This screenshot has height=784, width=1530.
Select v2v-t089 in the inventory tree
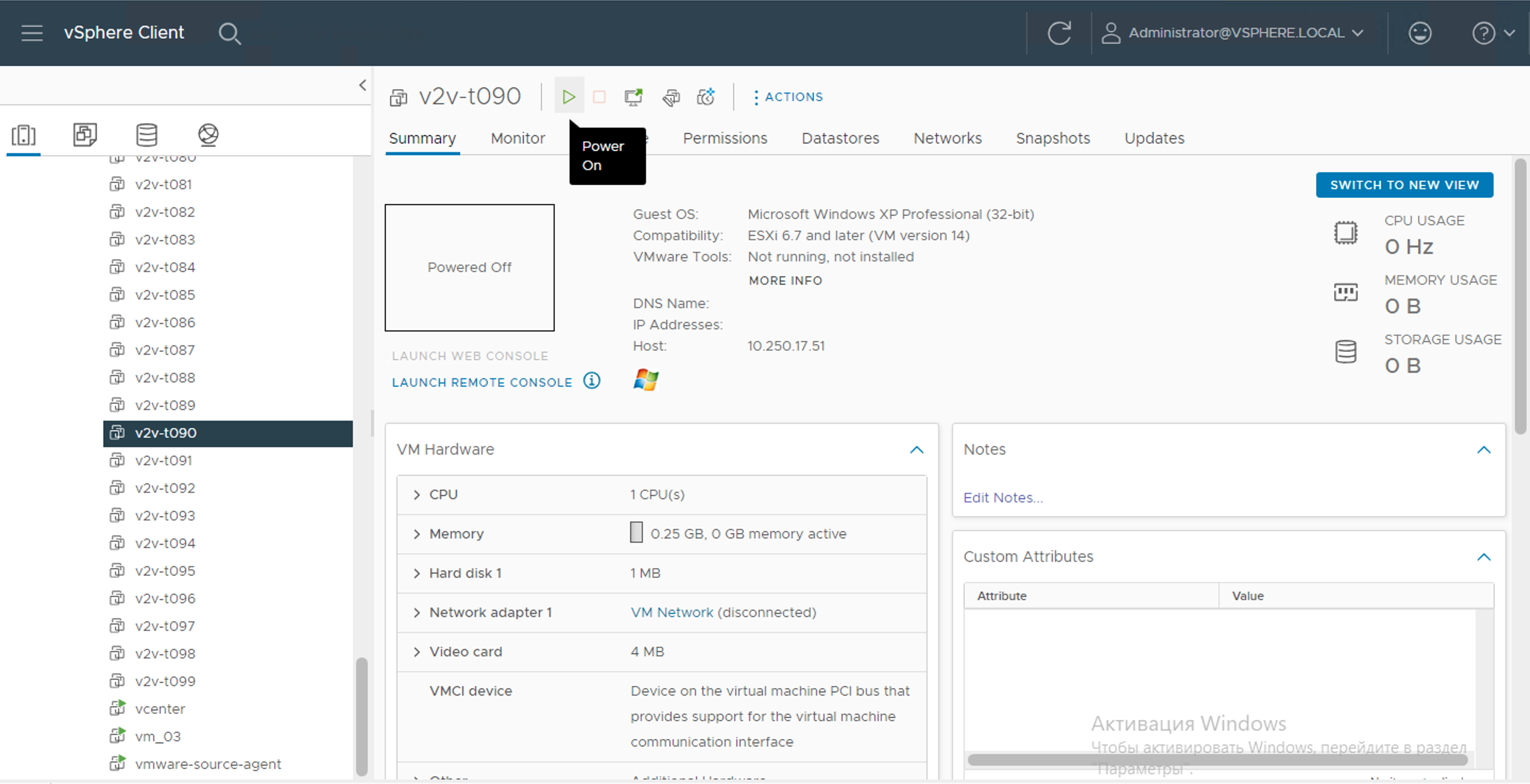[165, 405]
